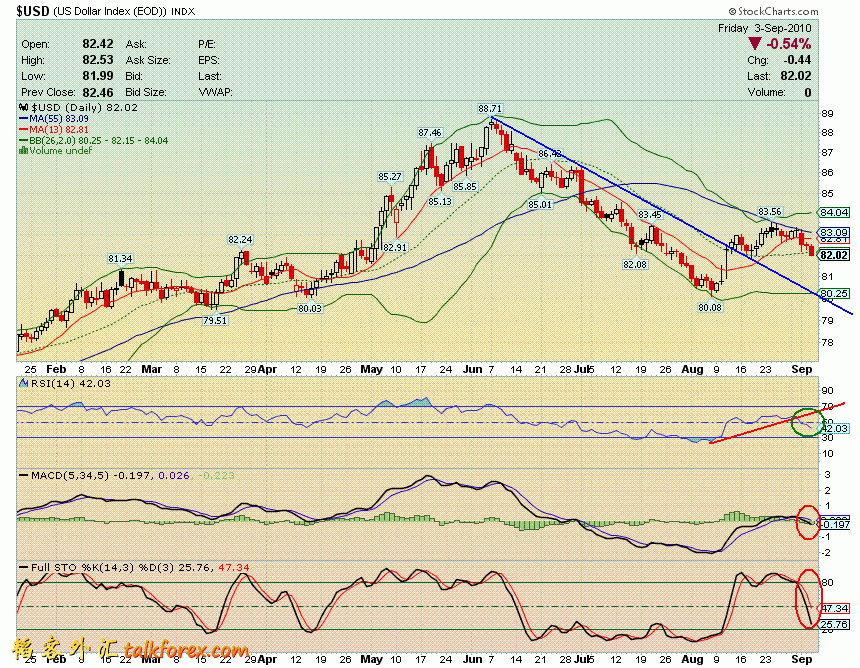
Task: Click the -0.54% percent change value
Action: point(788,44)
